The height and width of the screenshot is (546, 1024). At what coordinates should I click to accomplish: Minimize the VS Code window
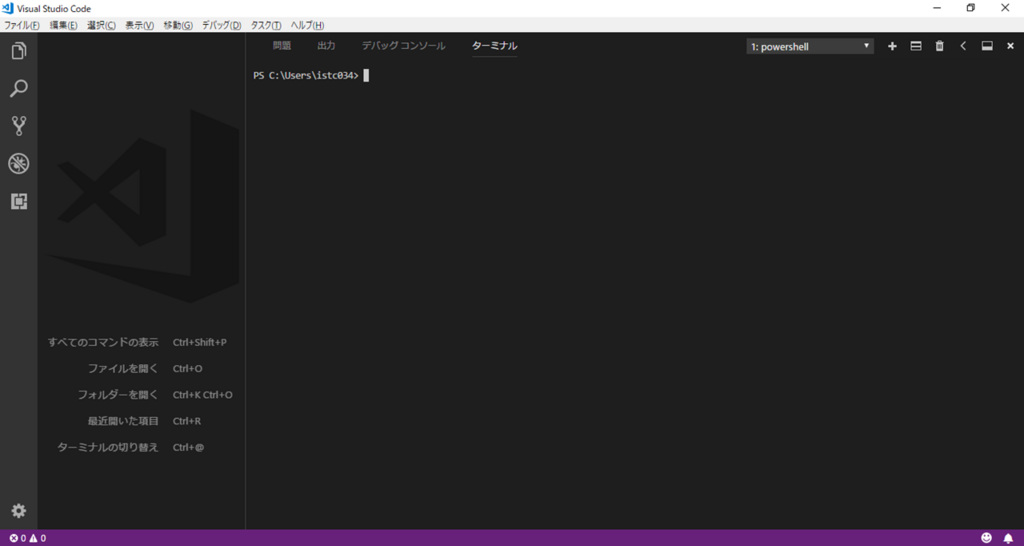pyautogui.click(x=937, y=8)
